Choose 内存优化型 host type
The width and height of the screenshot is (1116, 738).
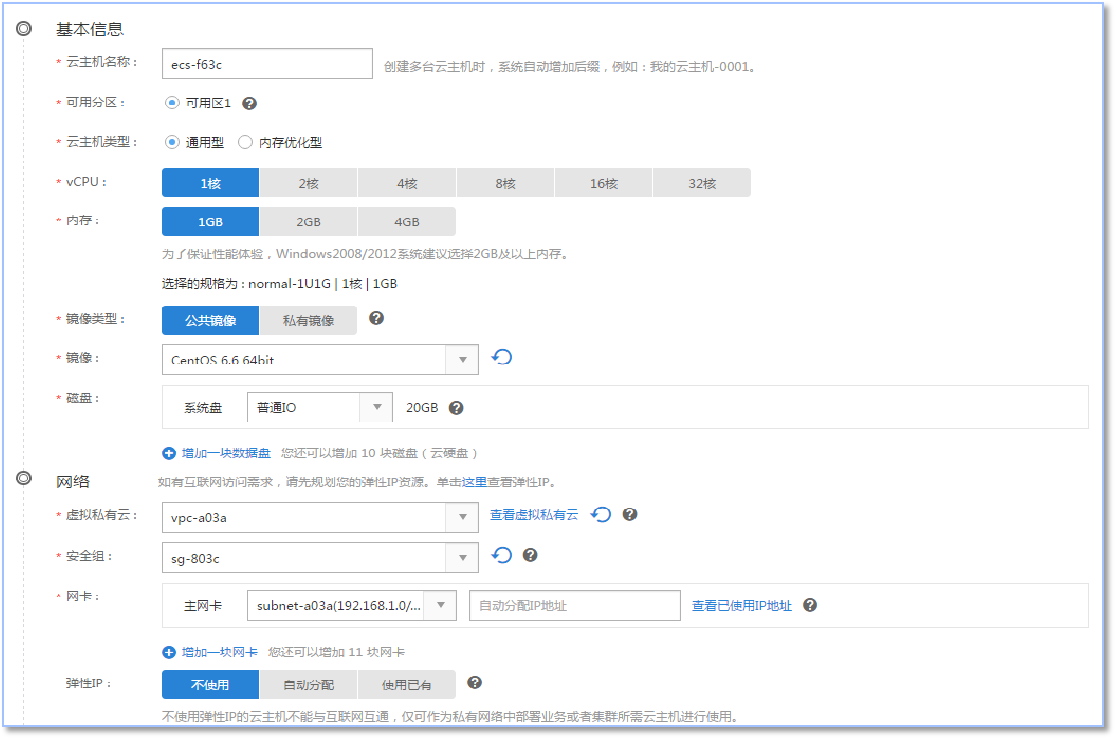245,143
